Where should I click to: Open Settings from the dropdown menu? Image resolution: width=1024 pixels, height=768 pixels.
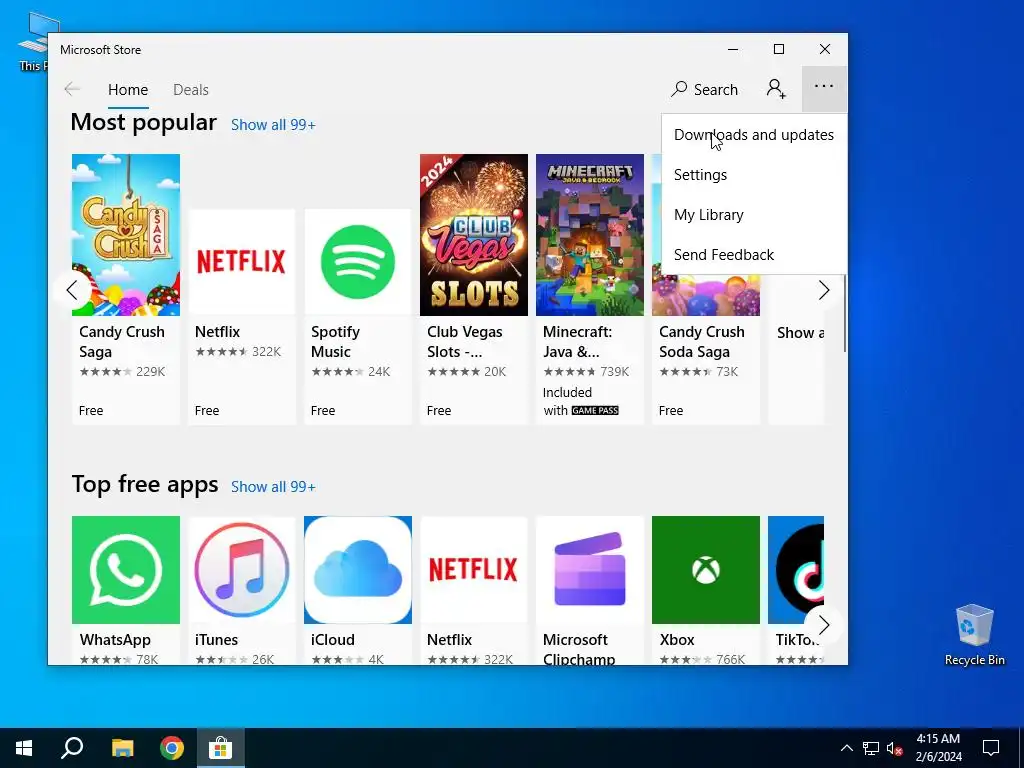click(754, 174)
